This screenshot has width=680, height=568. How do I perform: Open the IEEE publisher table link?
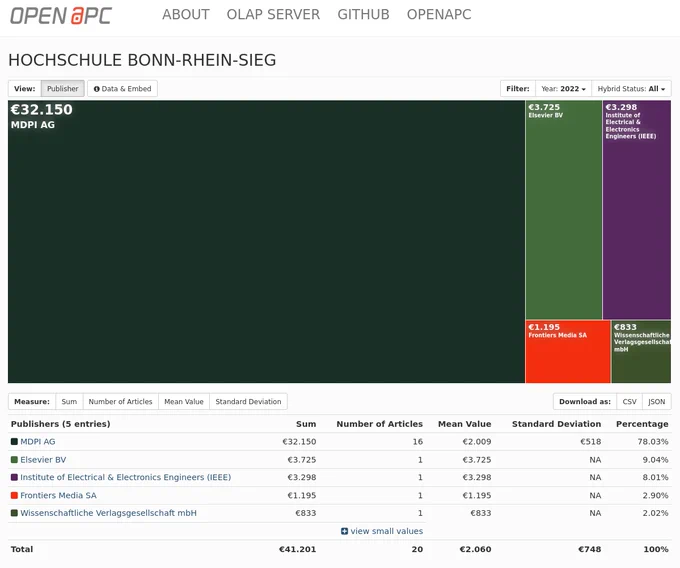click(125, 477)
